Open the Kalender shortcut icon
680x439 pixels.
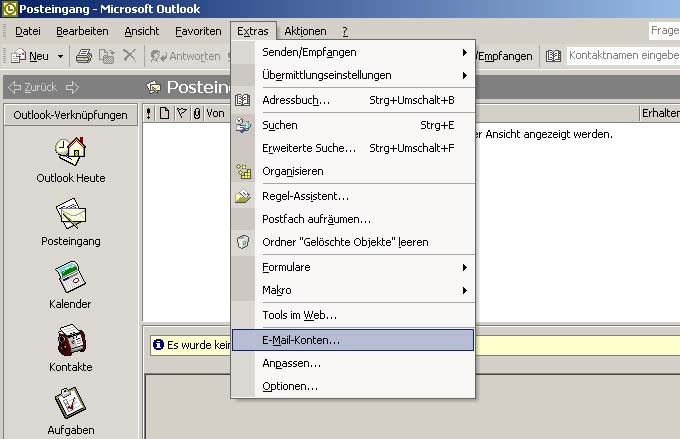[x=70, y=277]
